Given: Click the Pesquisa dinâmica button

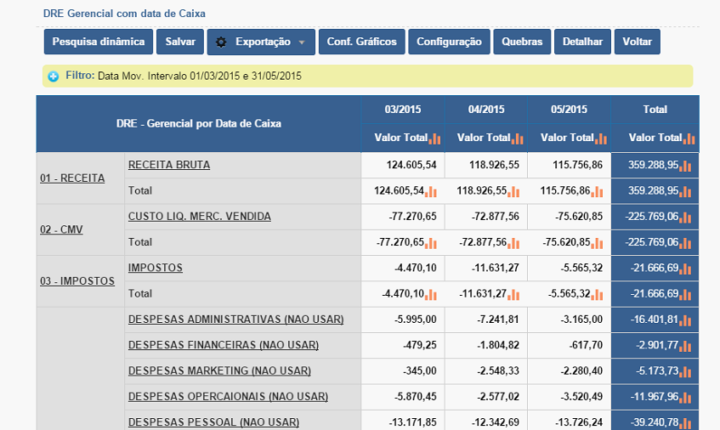Looking at the screenshot, I should click(98, 42).
